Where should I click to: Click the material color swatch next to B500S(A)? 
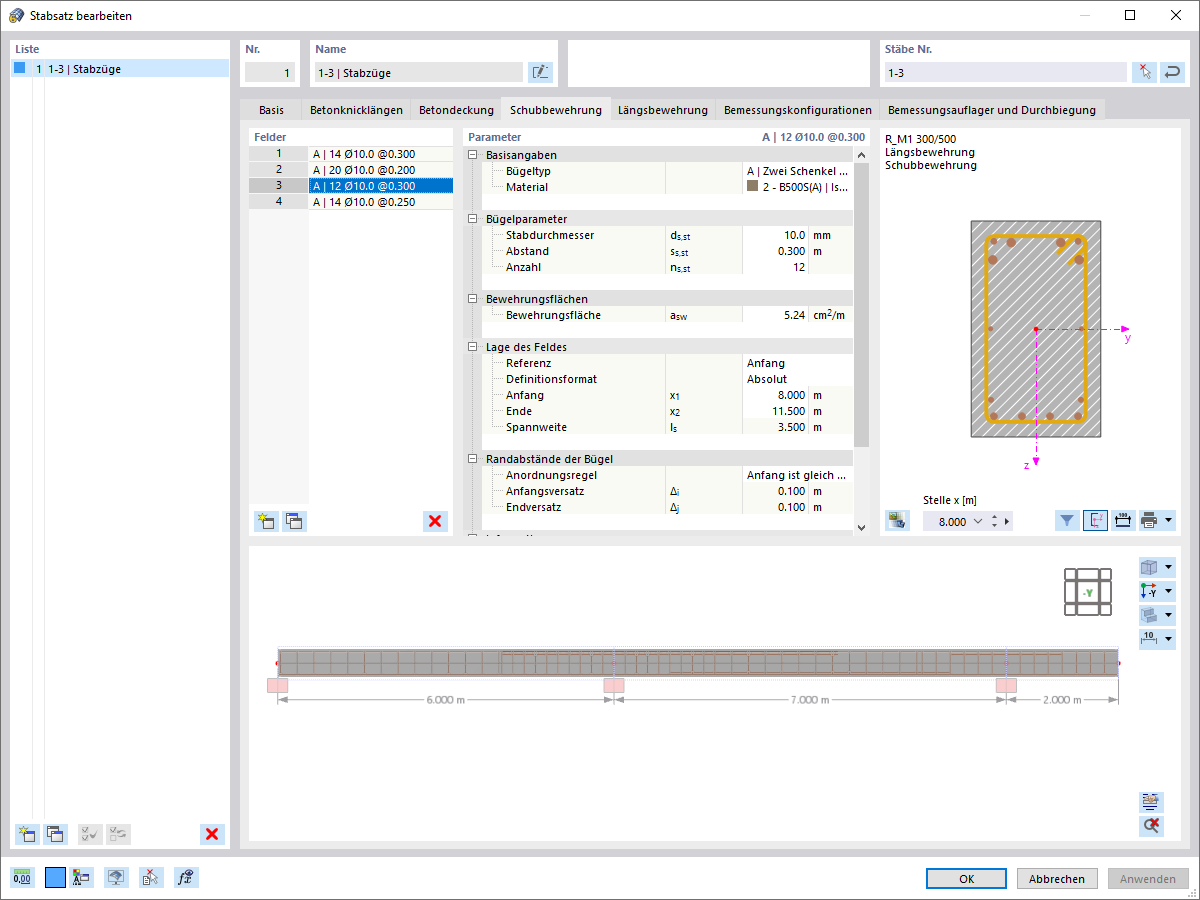click(753, 186)
